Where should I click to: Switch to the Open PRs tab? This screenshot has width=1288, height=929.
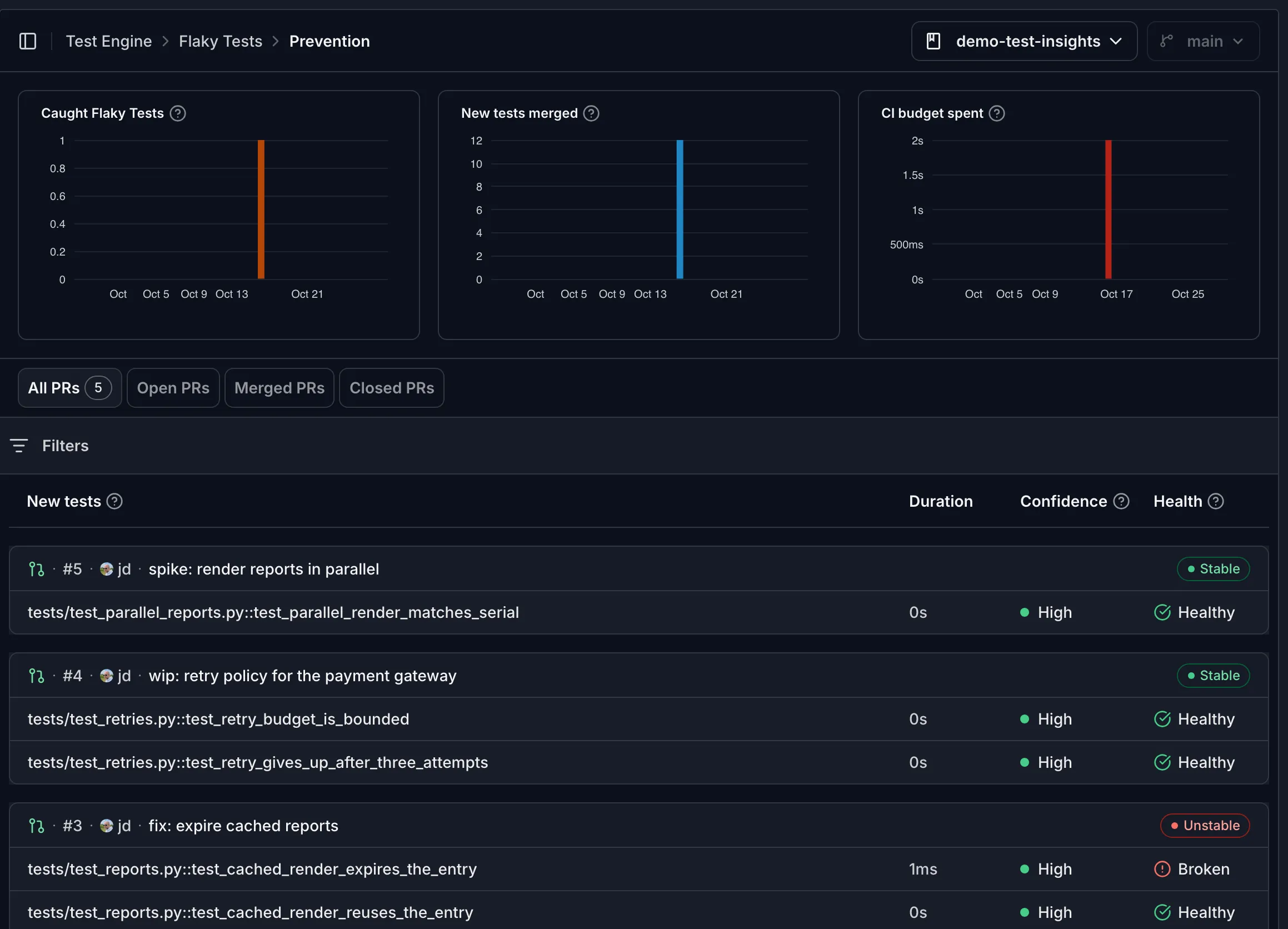point(173,388)
